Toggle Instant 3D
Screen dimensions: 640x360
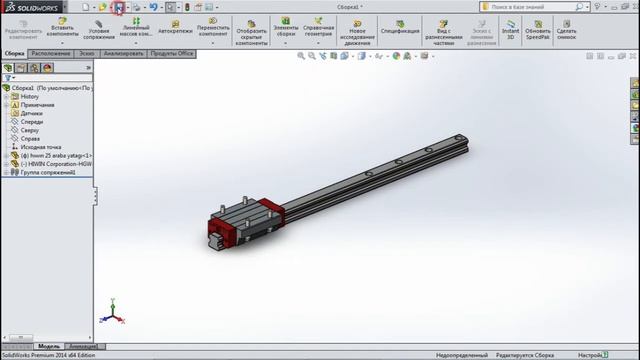pos(510,29)
